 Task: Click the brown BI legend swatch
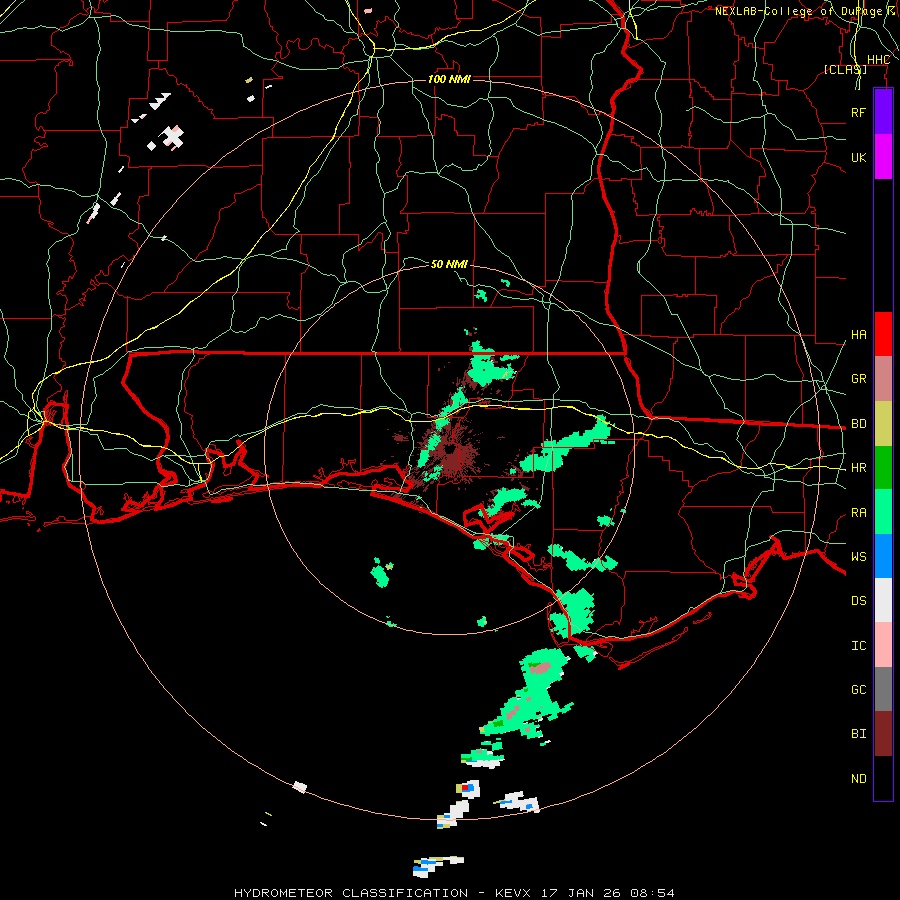click(883, 734)
